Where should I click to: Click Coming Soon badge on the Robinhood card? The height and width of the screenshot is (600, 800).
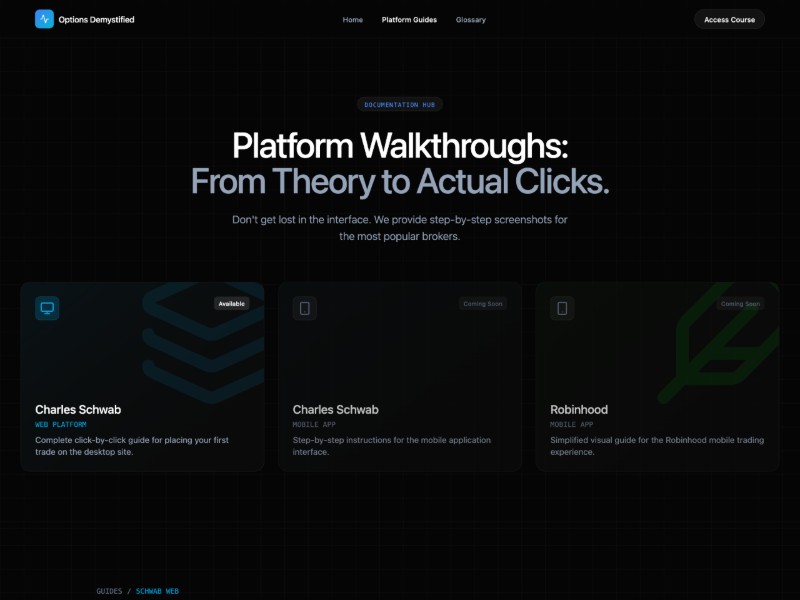pos(740,304)
